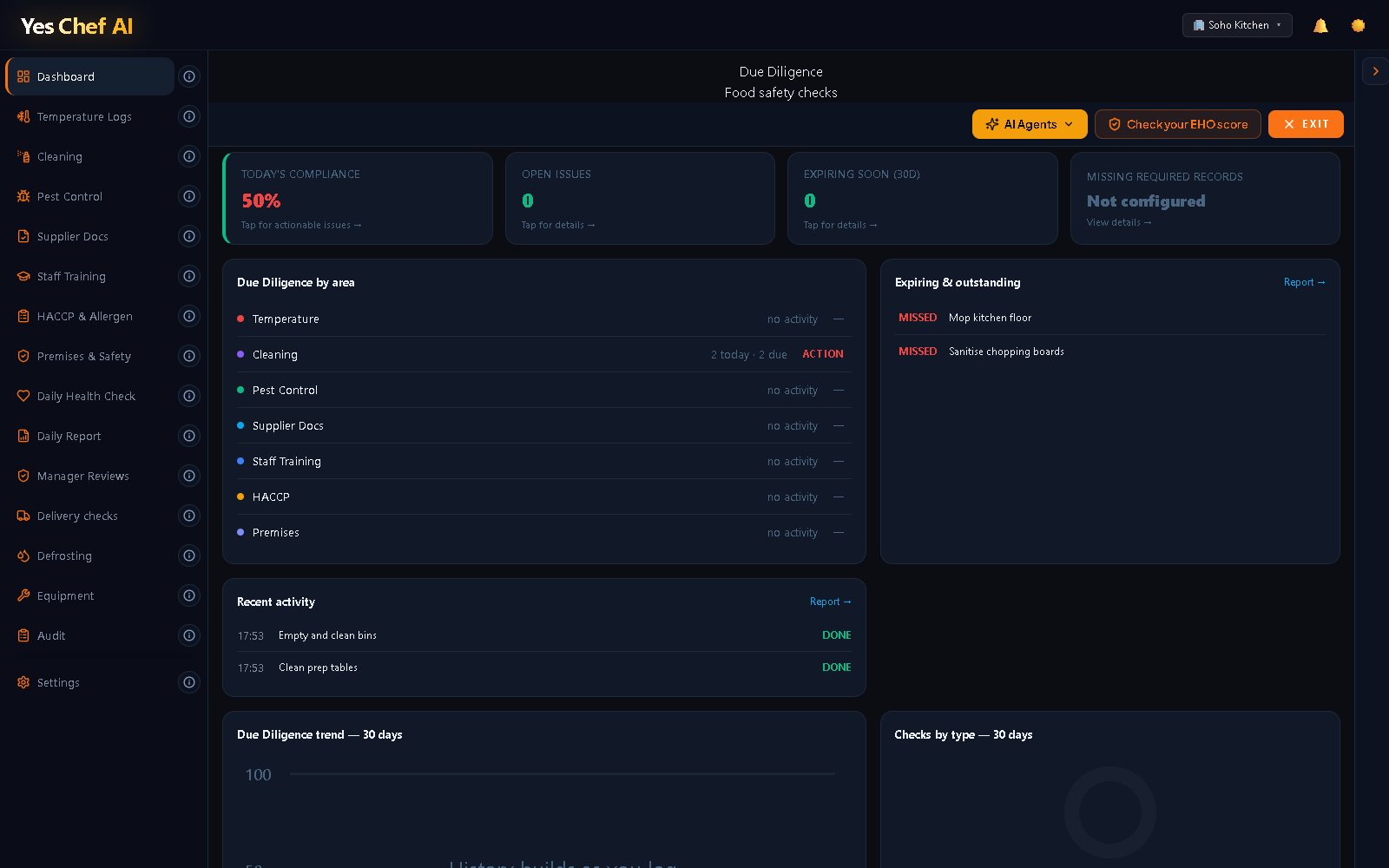Open Audit in the sidebar

tap(90, 635)
